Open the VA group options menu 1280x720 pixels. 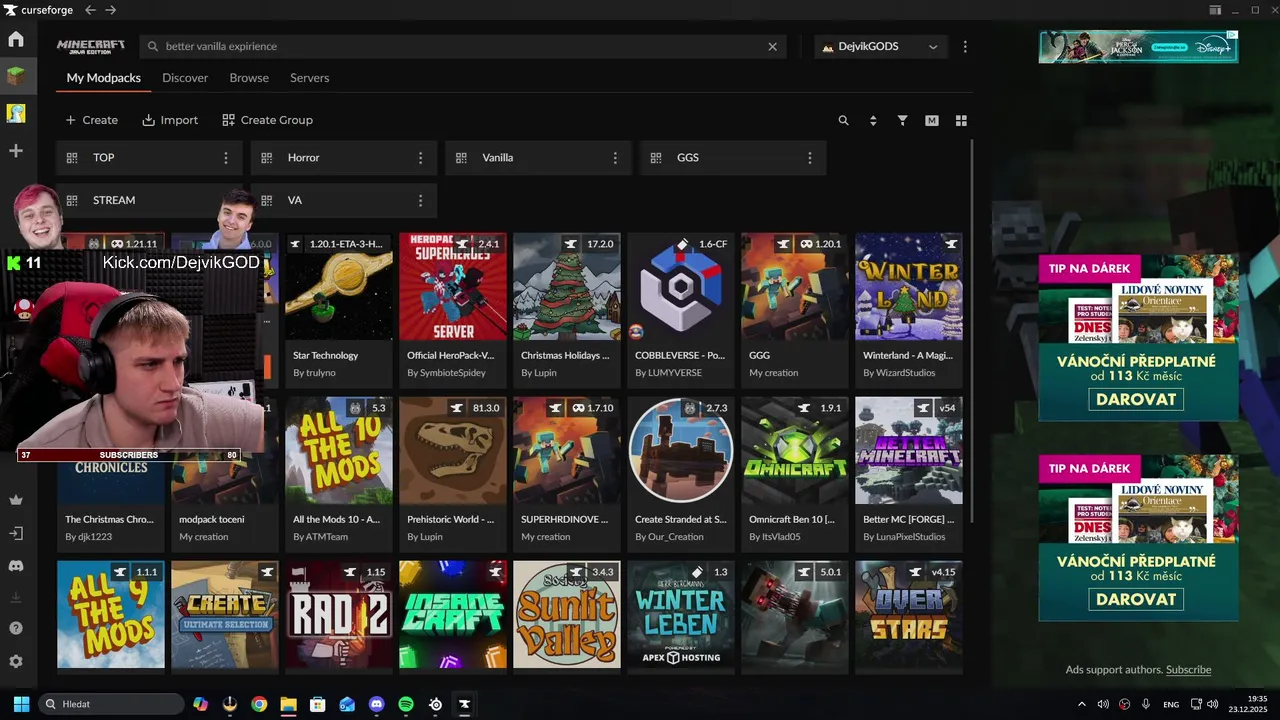click(x=420, y=200)
